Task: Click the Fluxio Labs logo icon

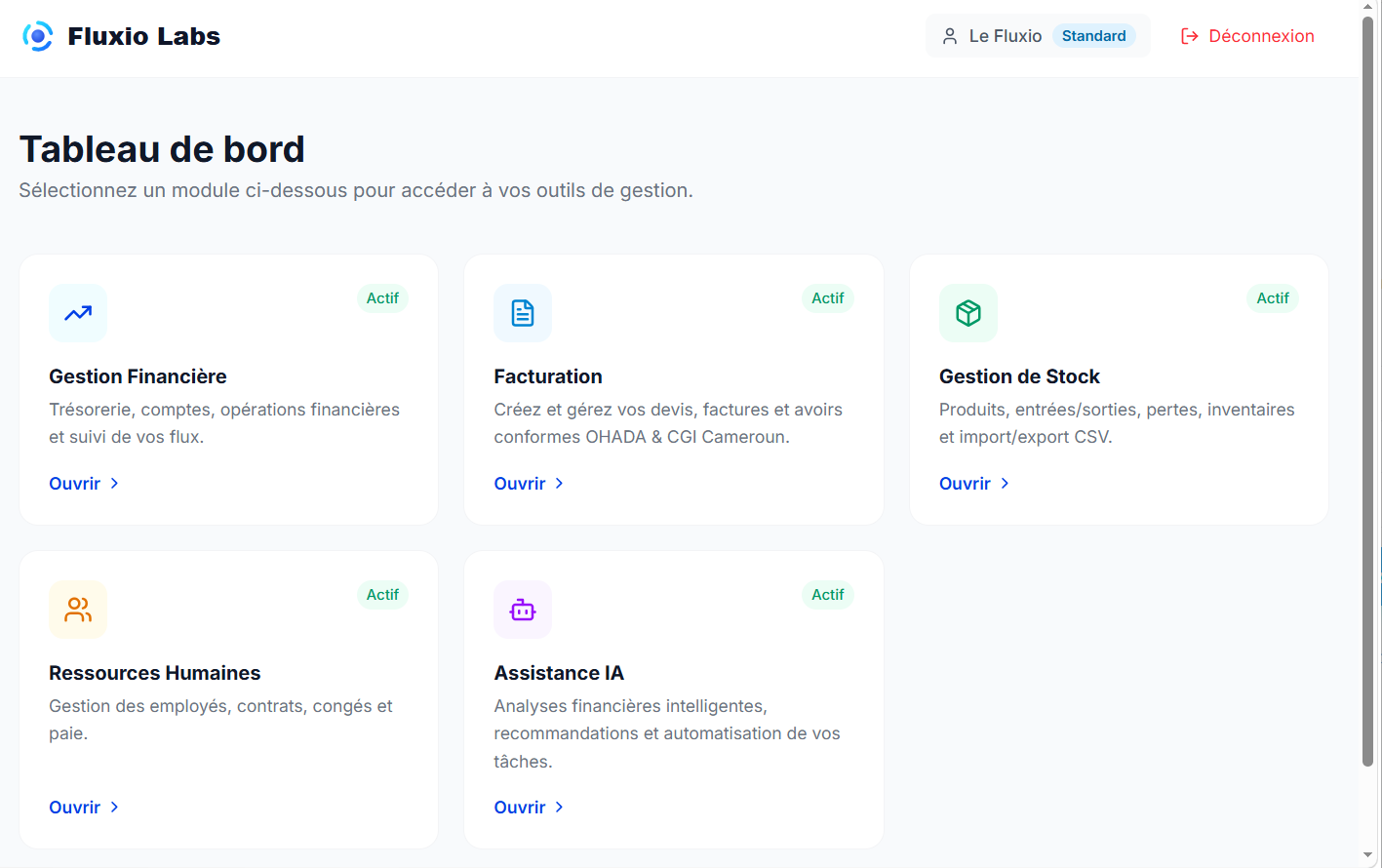Action: [x=37, y=36]
